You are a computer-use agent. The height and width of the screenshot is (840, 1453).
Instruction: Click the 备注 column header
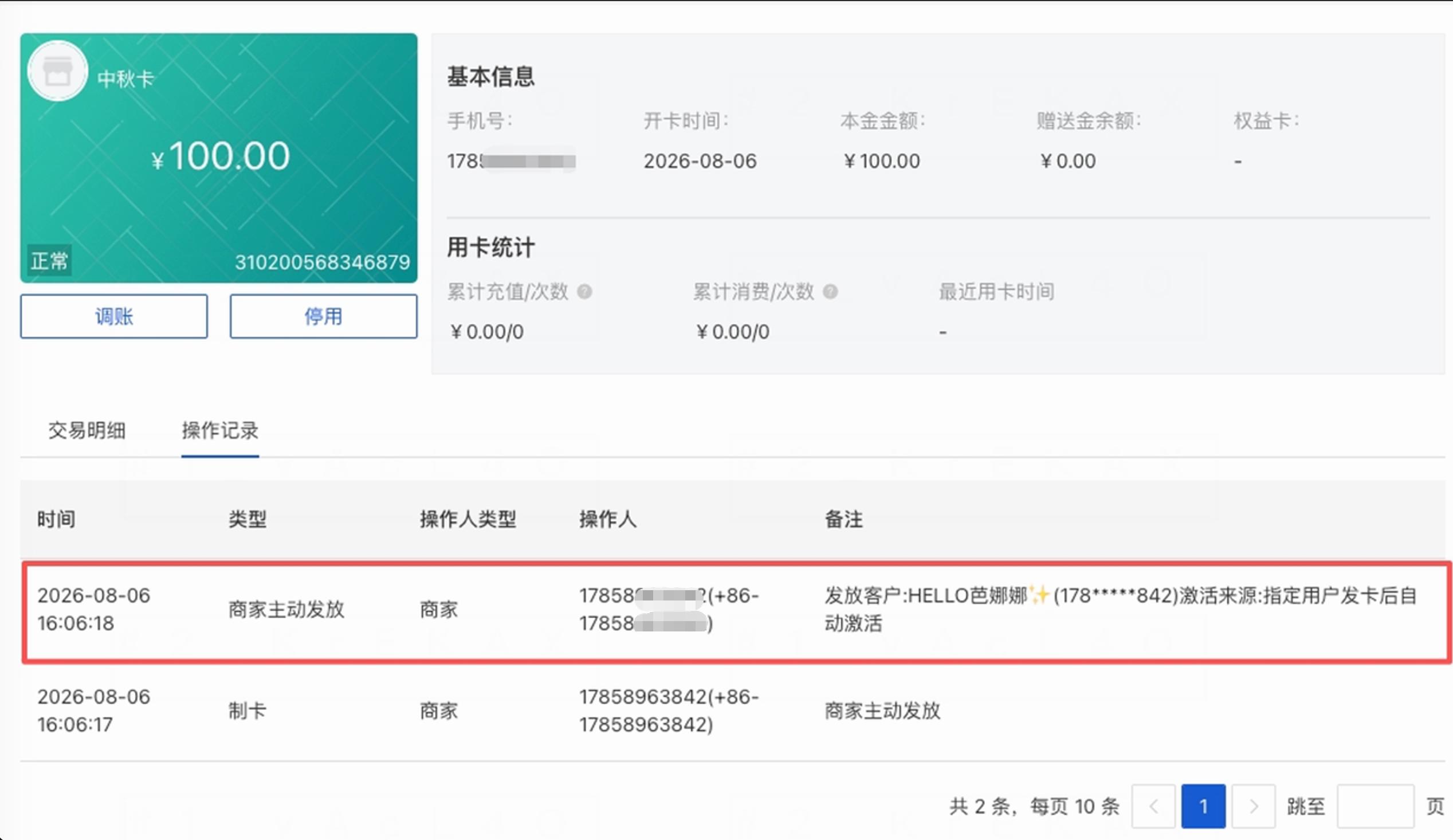(844, 519)
